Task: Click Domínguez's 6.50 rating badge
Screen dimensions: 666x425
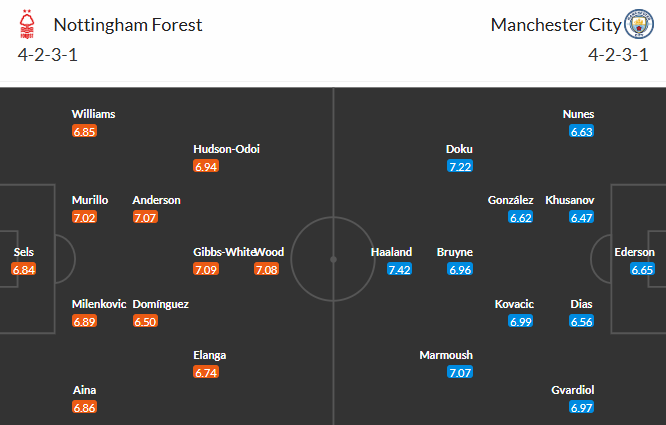Action: [x=144, y=321]
